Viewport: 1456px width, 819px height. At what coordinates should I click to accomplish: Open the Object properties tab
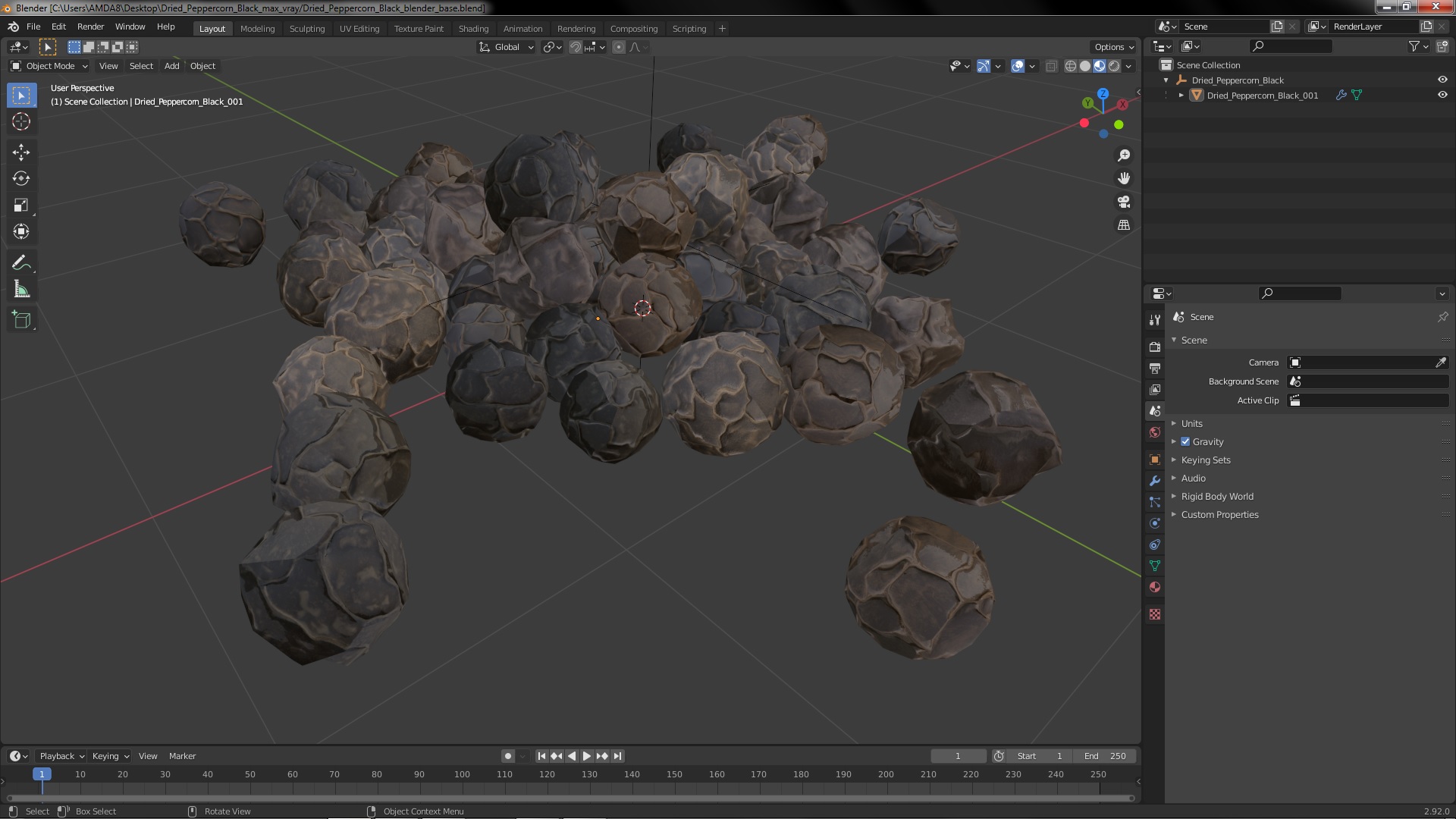[1155, 460]
